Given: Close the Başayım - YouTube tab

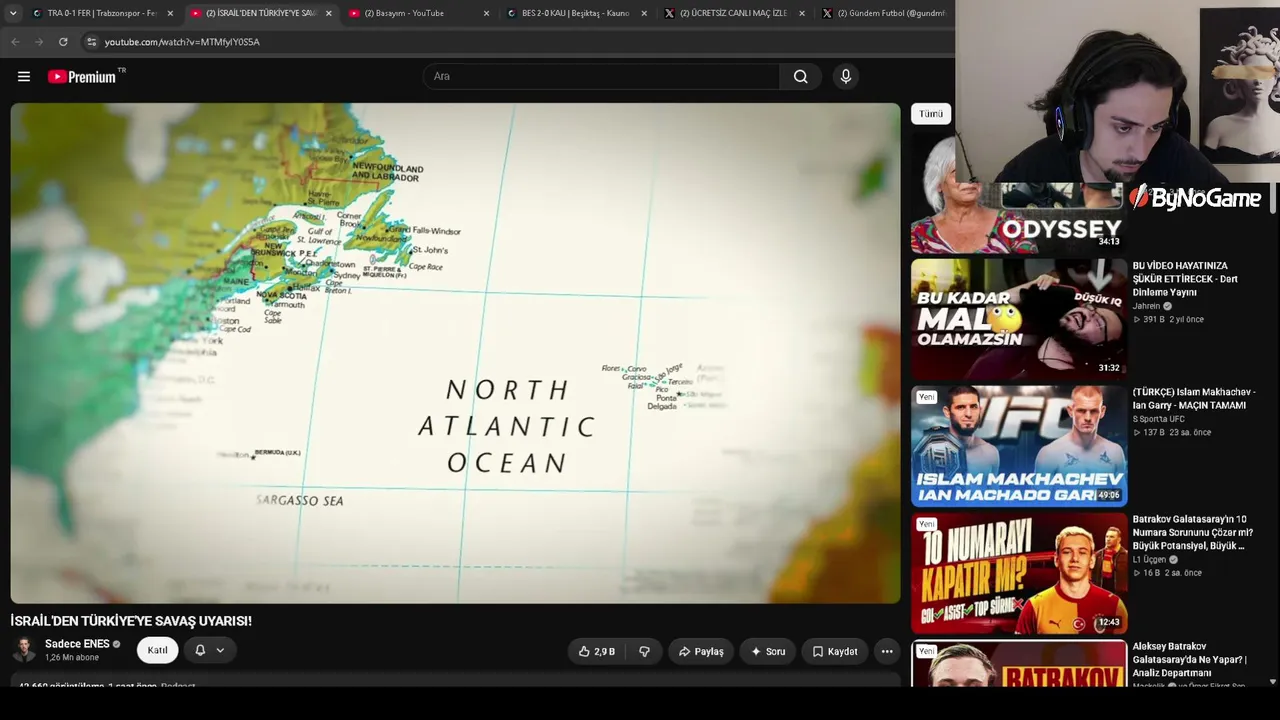Looking at the screenshot, I should point(486,13).
